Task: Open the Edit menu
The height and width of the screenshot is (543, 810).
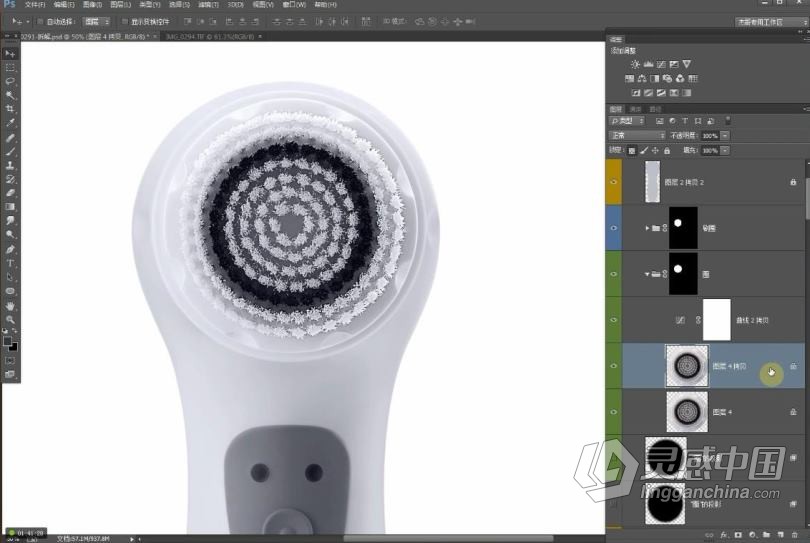Action: (x=64, y=5)
